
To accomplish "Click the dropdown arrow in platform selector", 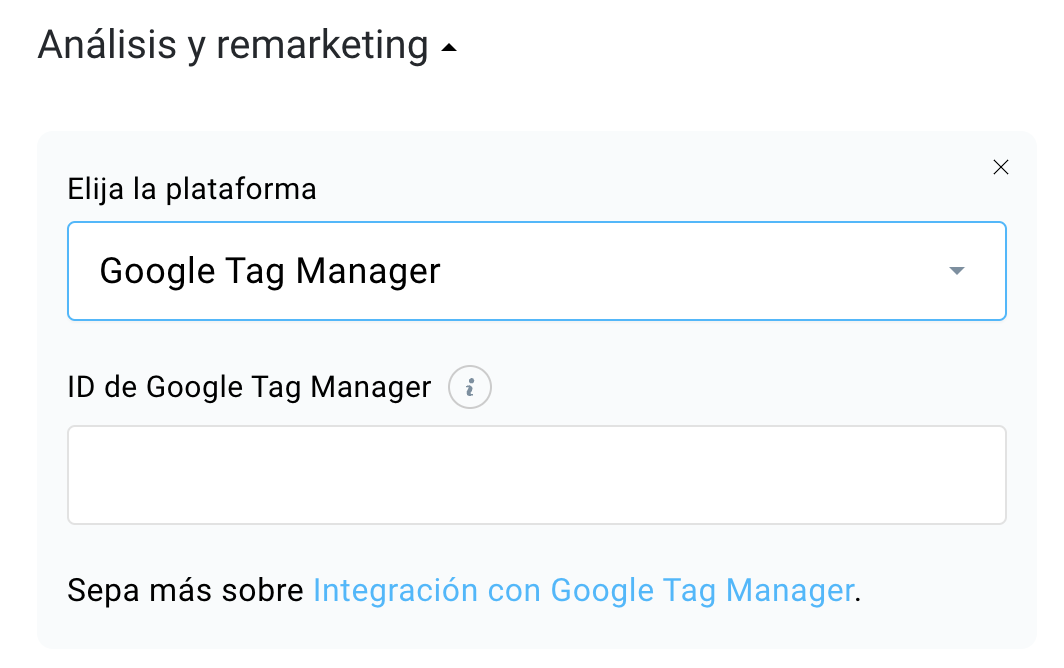I will (957, 271).
